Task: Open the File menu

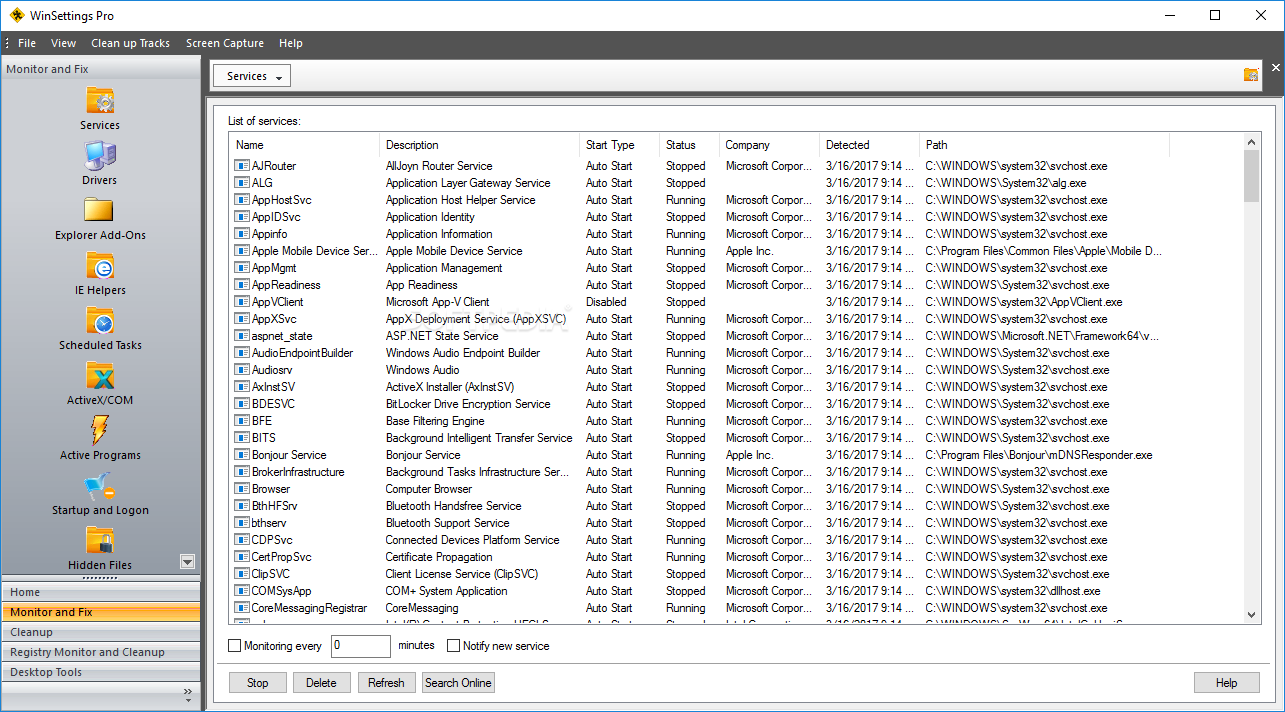Action: pyautogui.click(x=27, y=43)
